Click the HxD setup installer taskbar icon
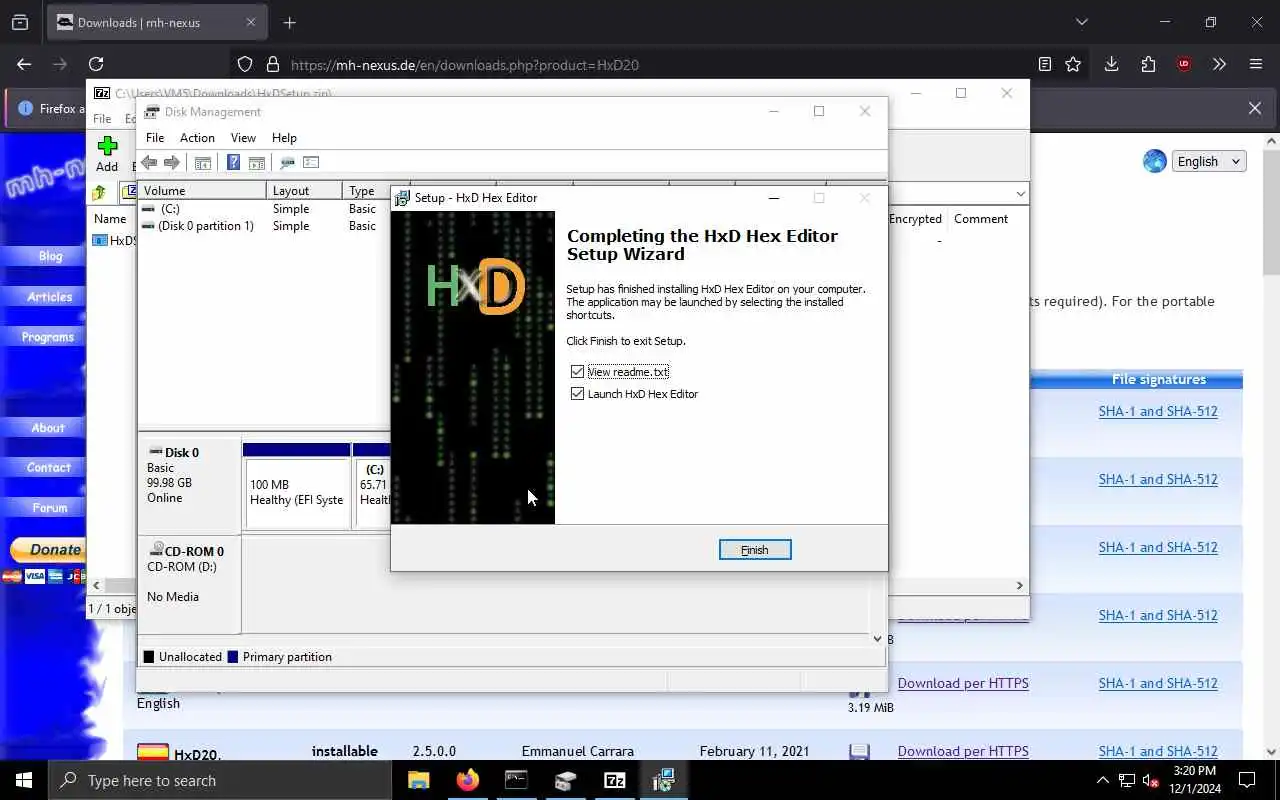Screen dimensions: 1280x800 tap(663, 780)
